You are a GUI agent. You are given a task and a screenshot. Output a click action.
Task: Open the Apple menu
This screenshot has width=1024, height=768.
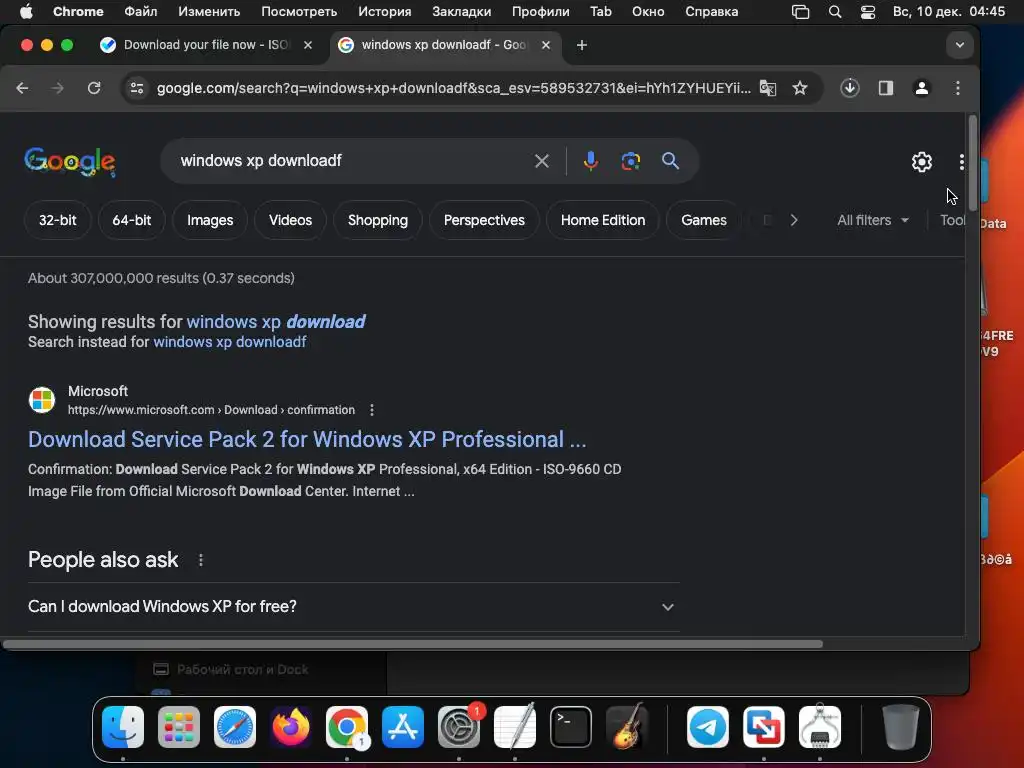[26, 12]
